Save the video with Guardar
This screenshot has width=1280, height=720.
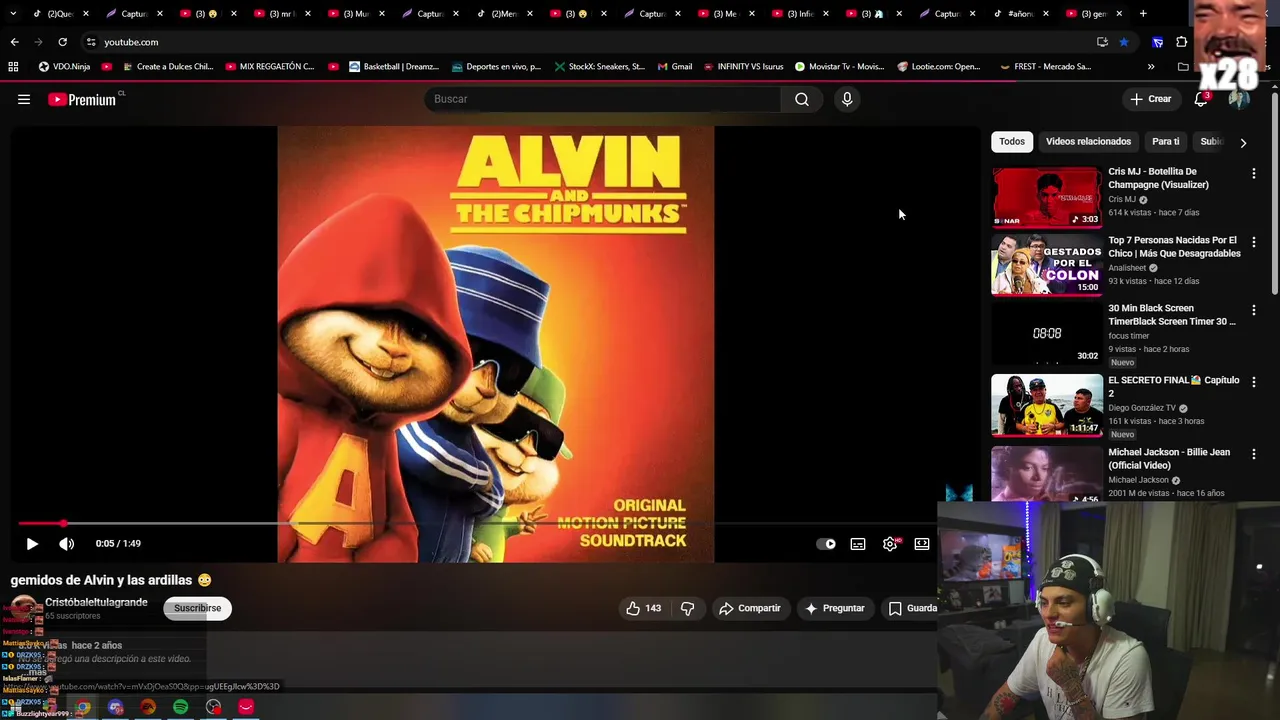912,608
